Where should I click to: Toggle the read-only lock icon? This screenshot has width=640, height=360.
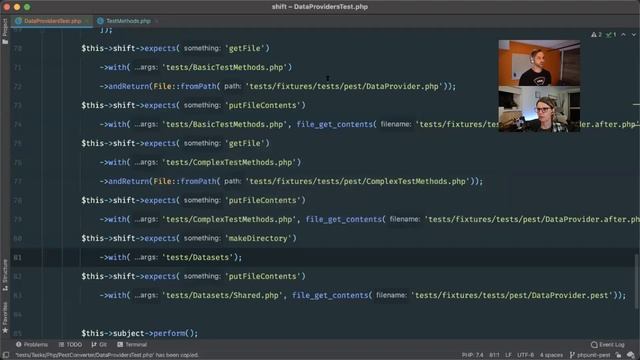click(x=619, y=355)
